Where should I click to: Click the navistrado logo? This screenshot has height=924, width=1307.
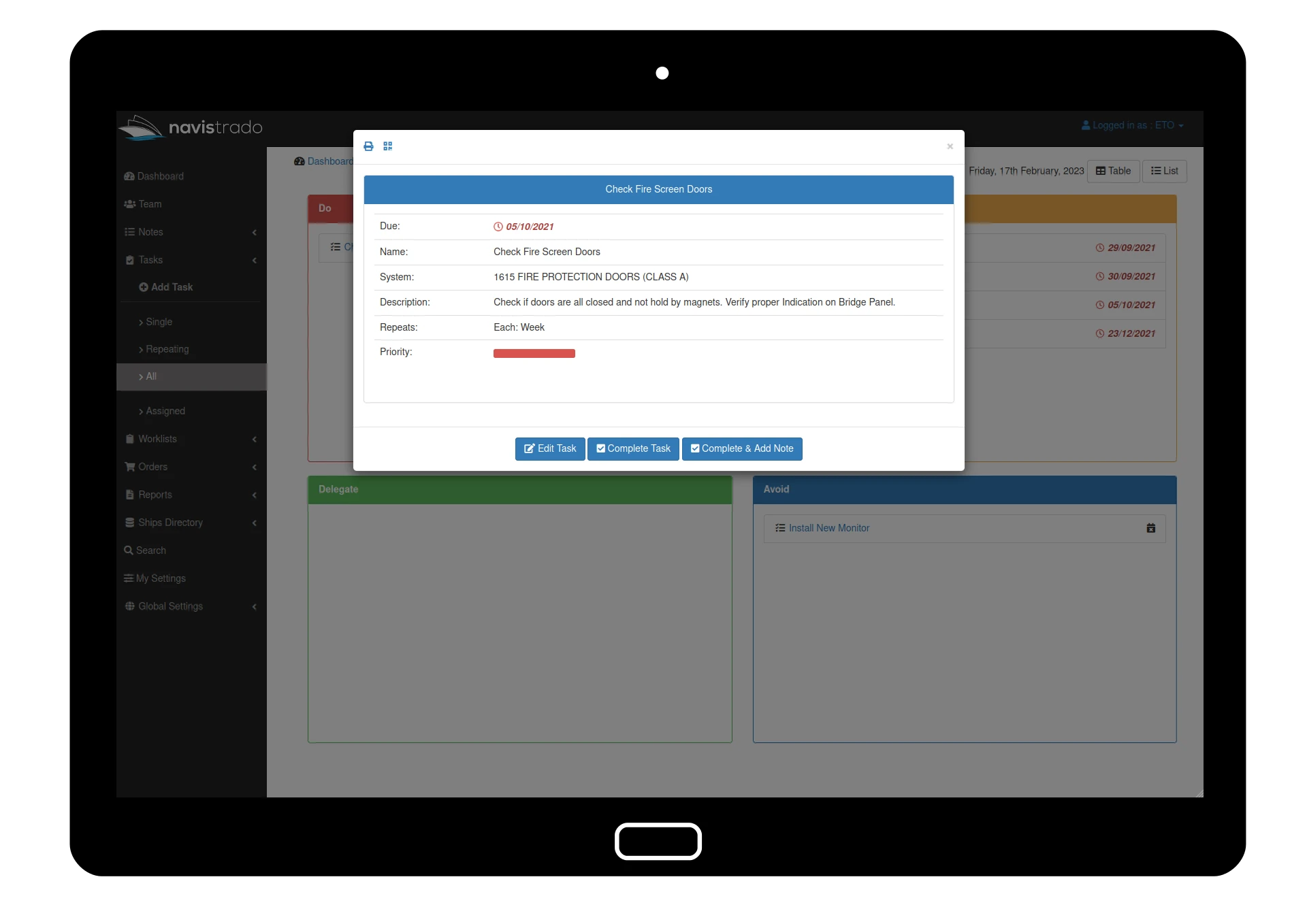click(x=191, y=127)
